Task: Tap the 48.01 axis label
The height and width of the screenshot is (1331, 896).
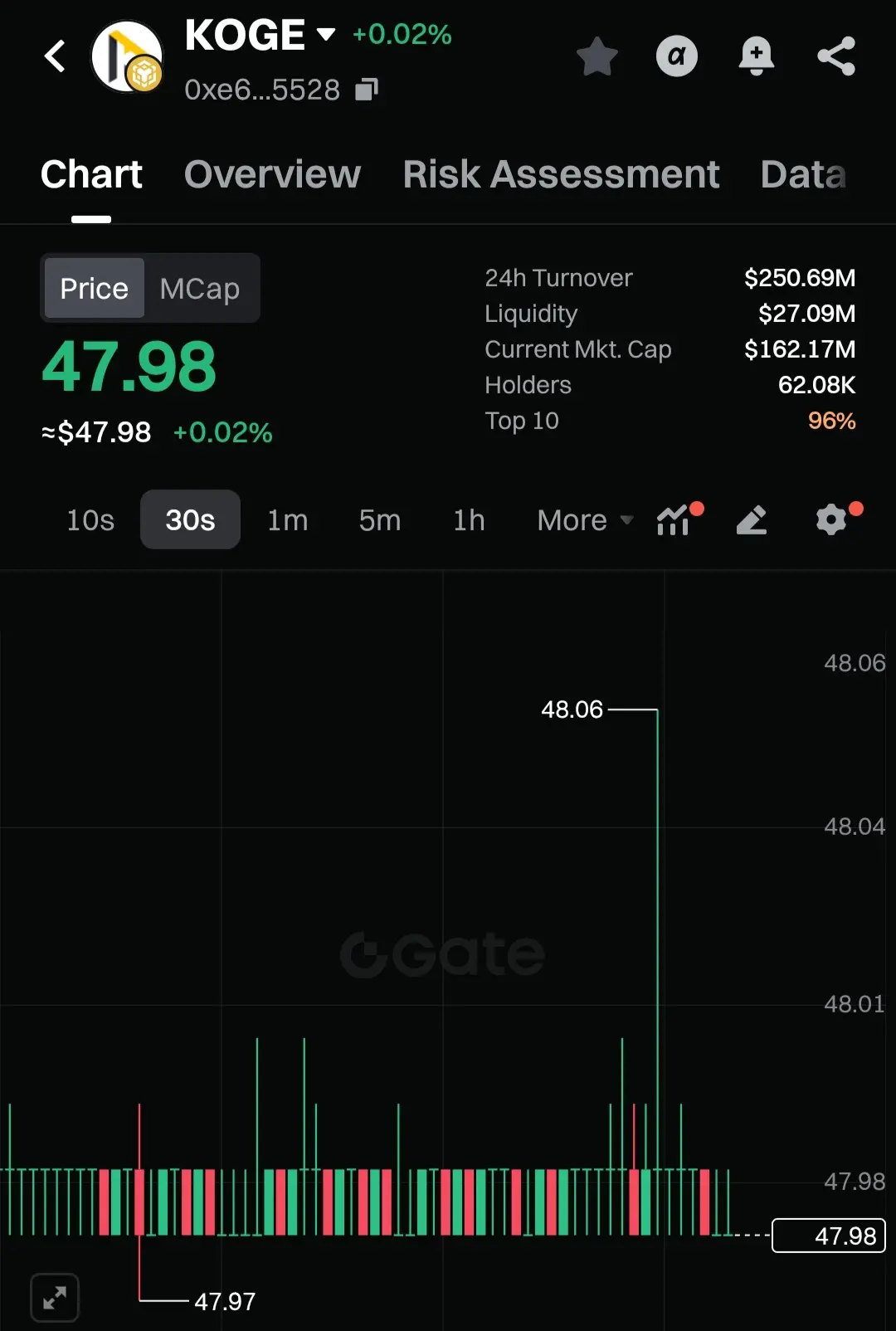Action: point(855,1004)
